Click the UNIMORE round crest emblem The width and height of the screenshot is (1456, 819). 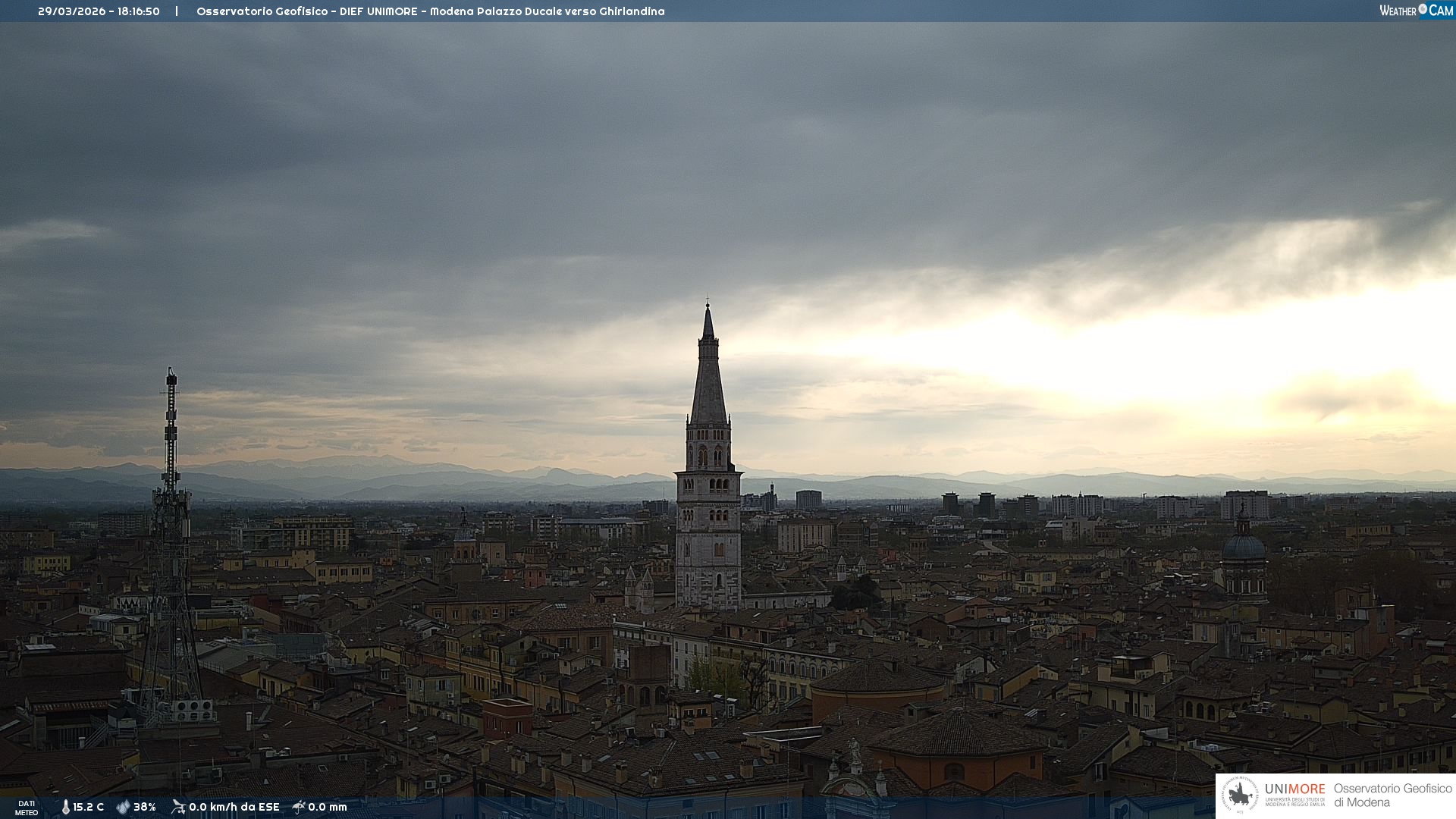pyautogui.click(x=1240, y=795)
